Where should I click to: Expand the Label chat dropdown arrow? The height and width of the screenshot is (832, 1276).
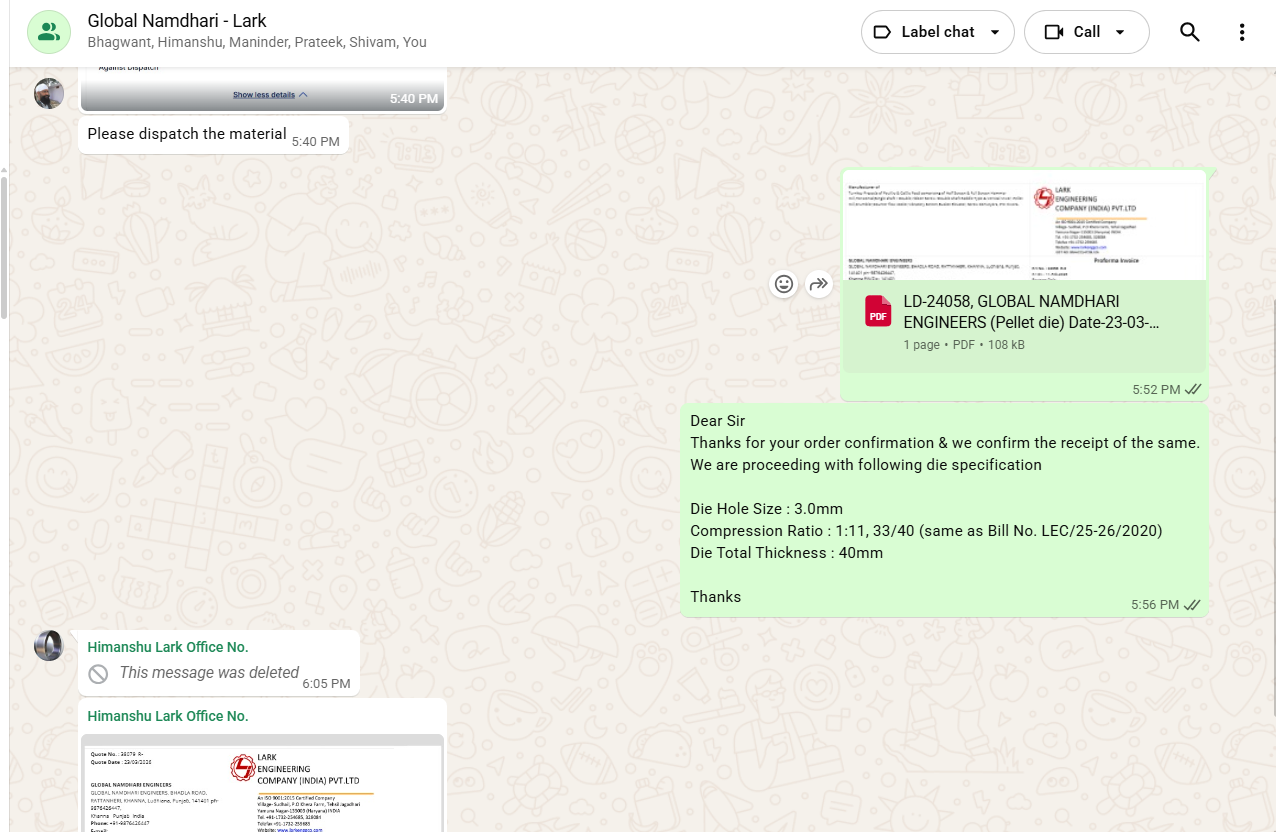[994, 32]
